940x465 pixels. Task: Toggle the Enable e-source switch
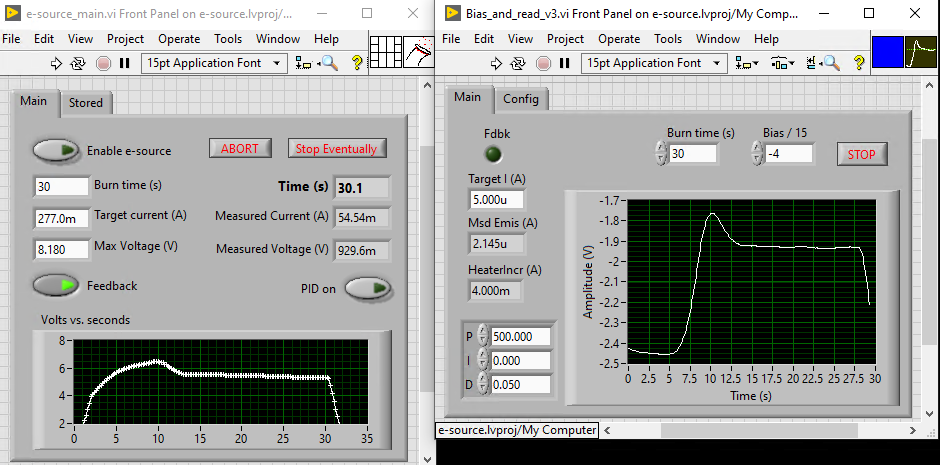pyautogui.click(x=56, y=150)
